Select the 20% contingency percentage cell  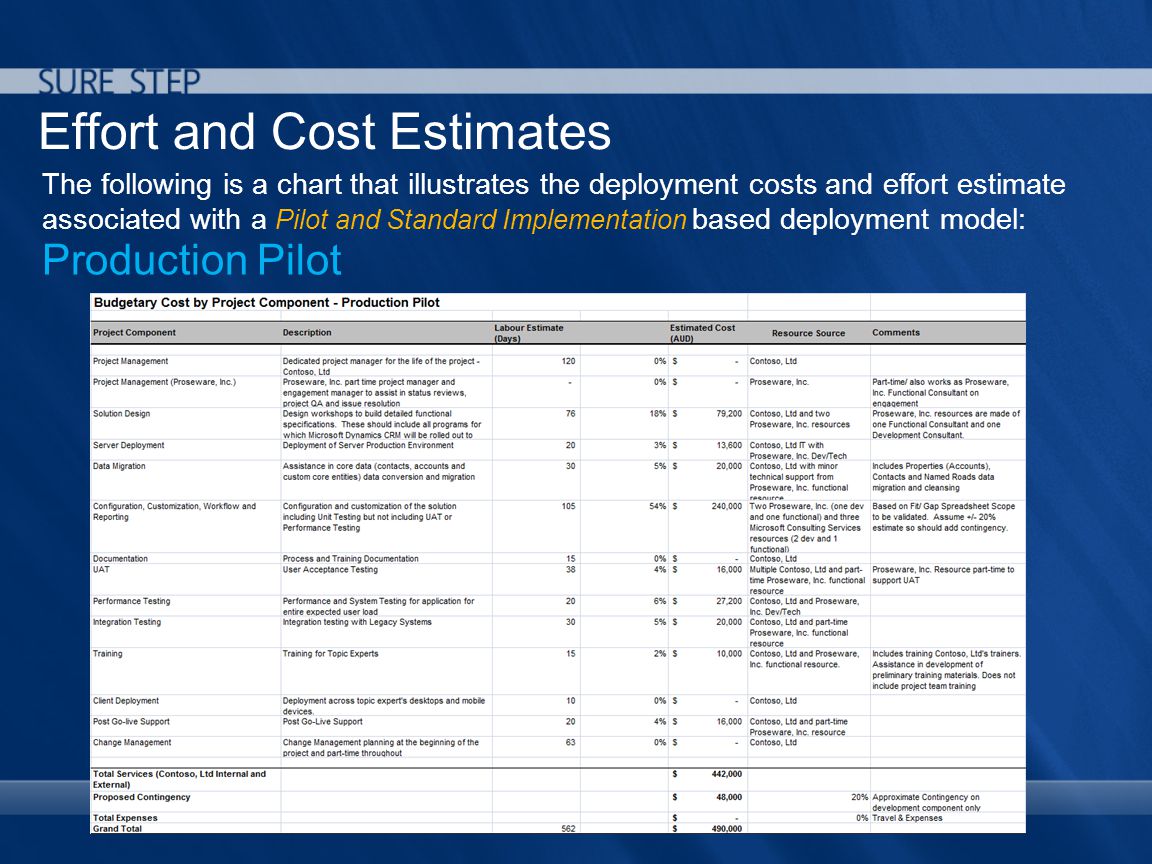pos(860,797)
